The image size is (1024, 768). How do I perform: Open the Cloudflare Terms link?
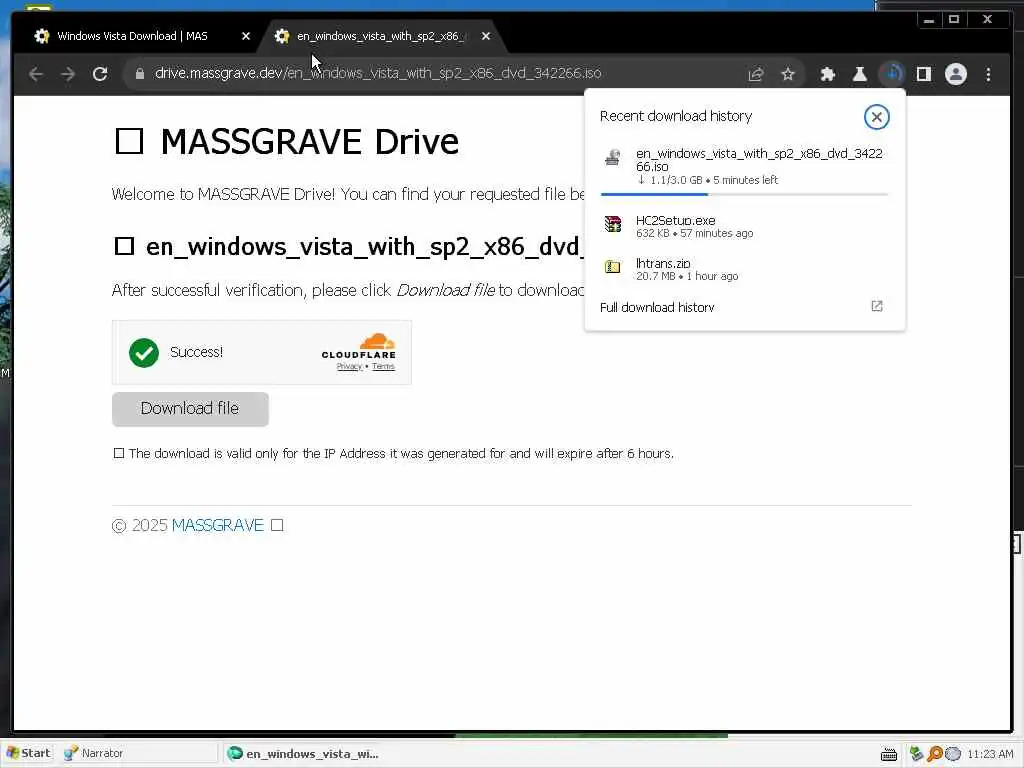pyautogui.click(x=383, y=366)
